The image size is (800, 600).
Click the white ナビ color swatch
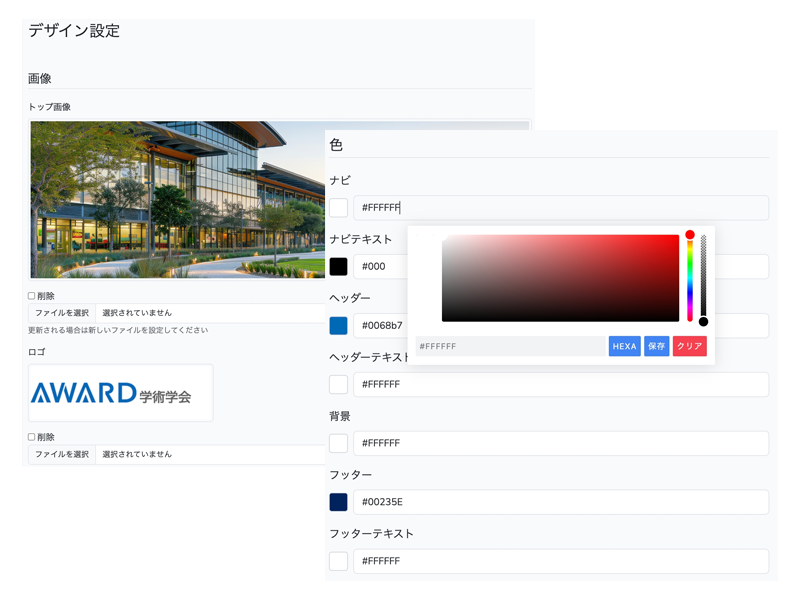pyautogui.click(x=339, y=207)
